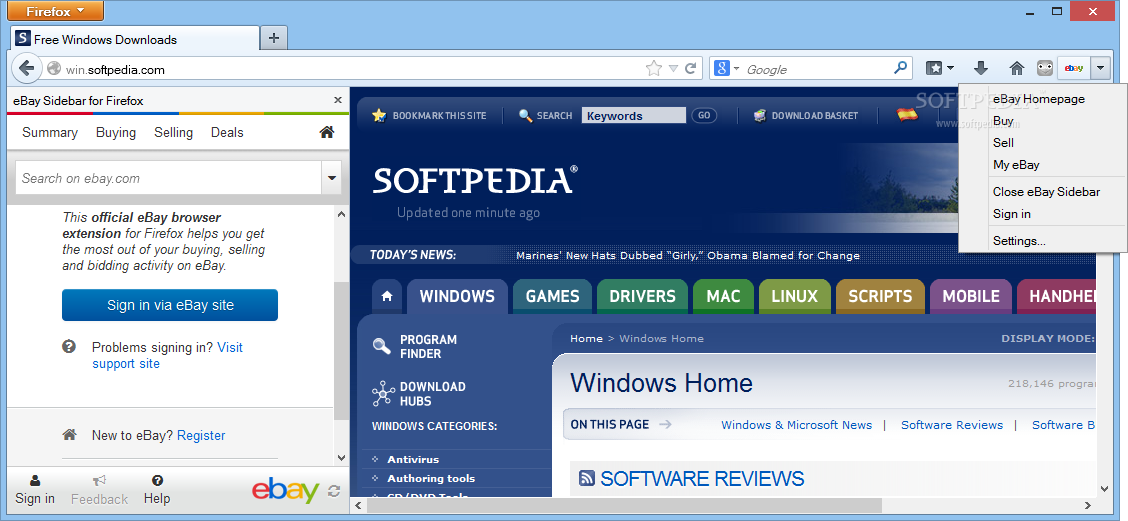Go to browser Home via house toolbar icon
The width and height of the screenshot is (1128, 521).
tap(1016, 68)
